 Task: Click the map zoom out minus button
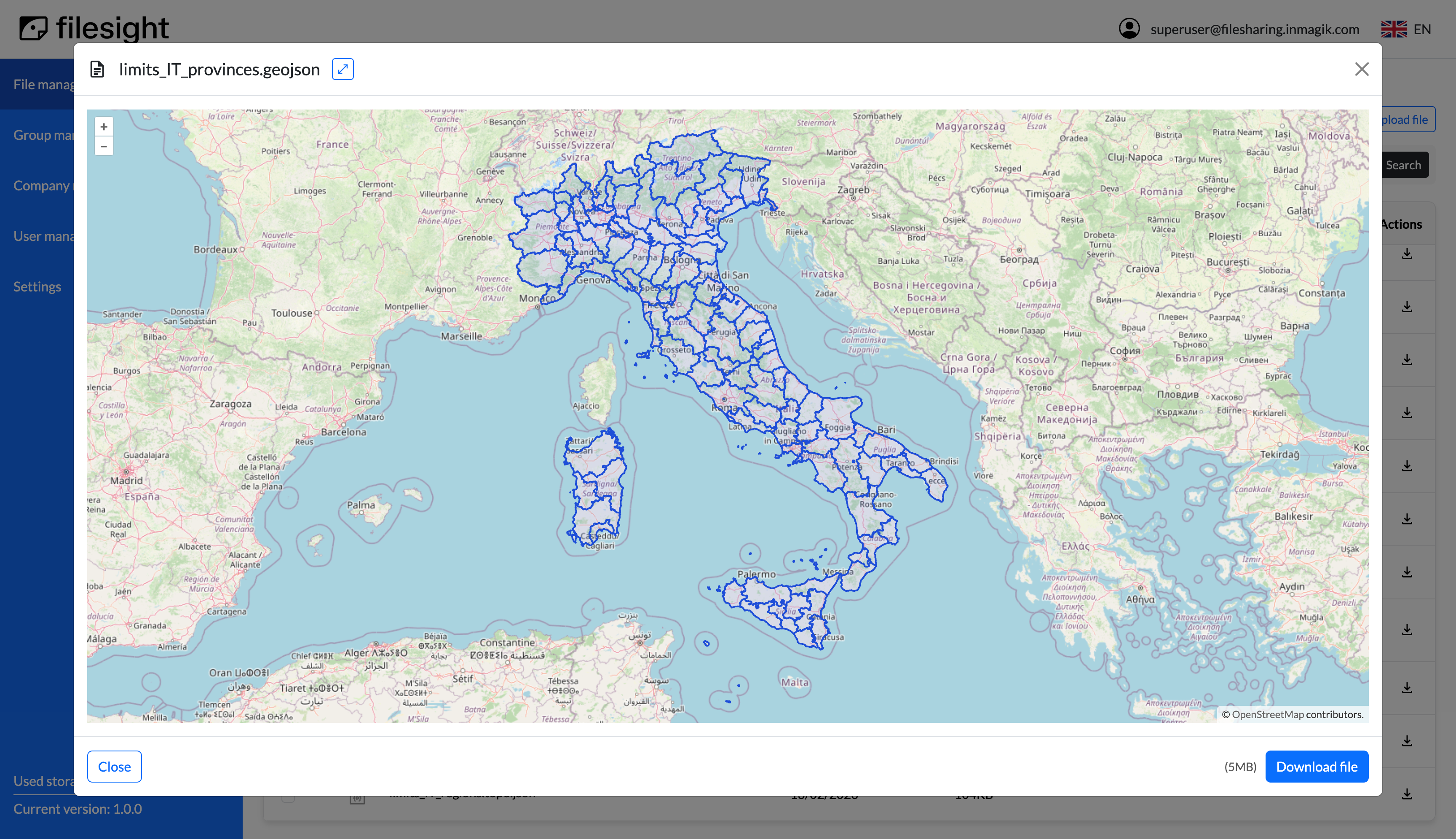(104, 147)
